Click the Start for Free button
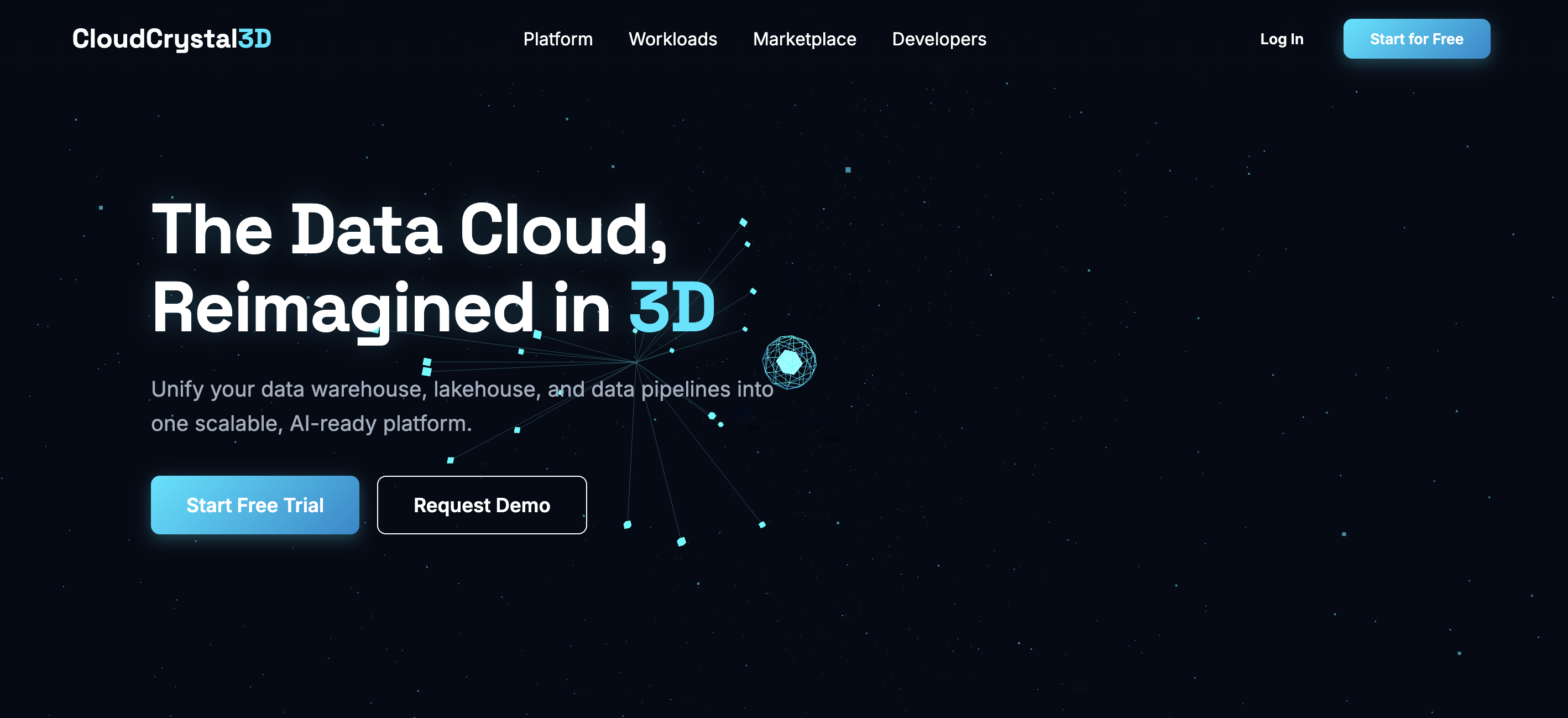The image size is (1568, 718). click(1417, 39)
